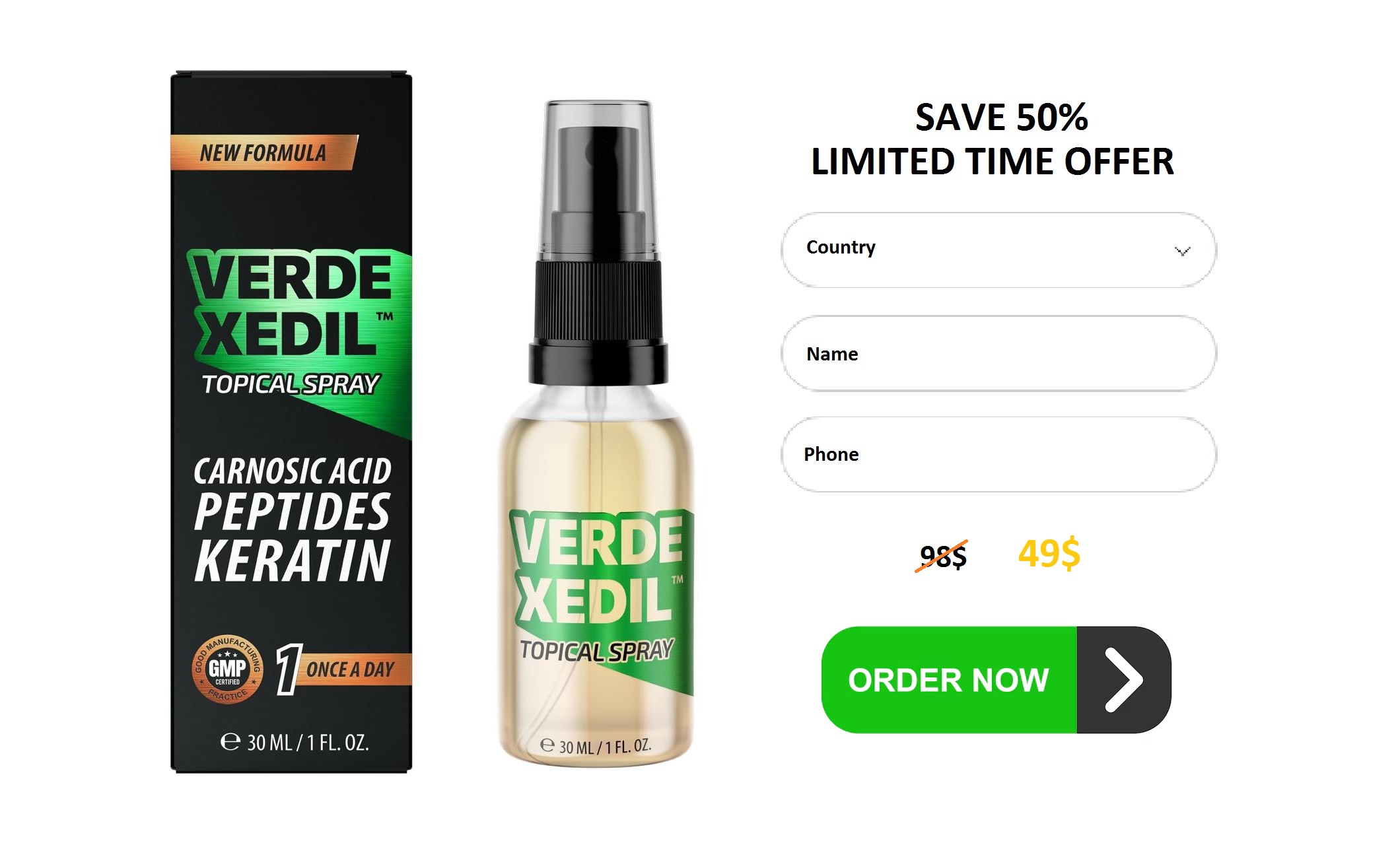Viewport: 1400px width, 845px height.
Task: Focus the Phone input field
Action: tap(998, 454)
